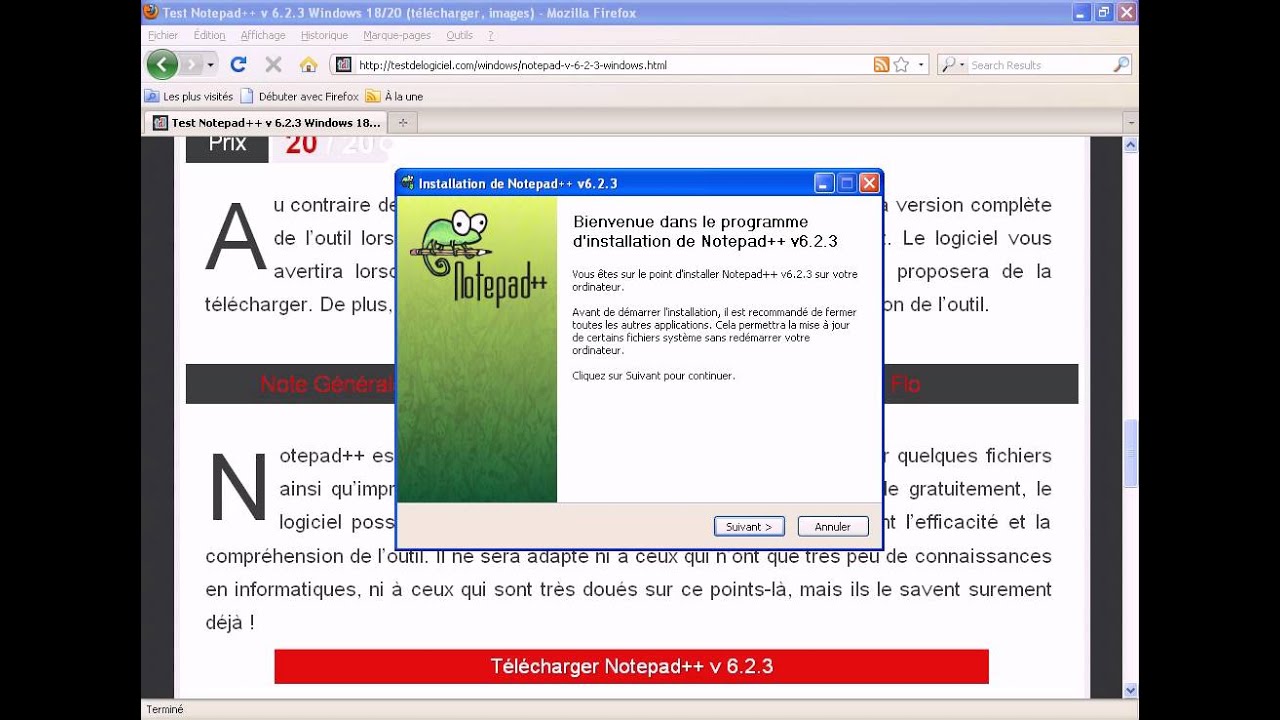1280x720 pixels.
Task: Click Suivant > in the installer
Action: click(749, 526)
